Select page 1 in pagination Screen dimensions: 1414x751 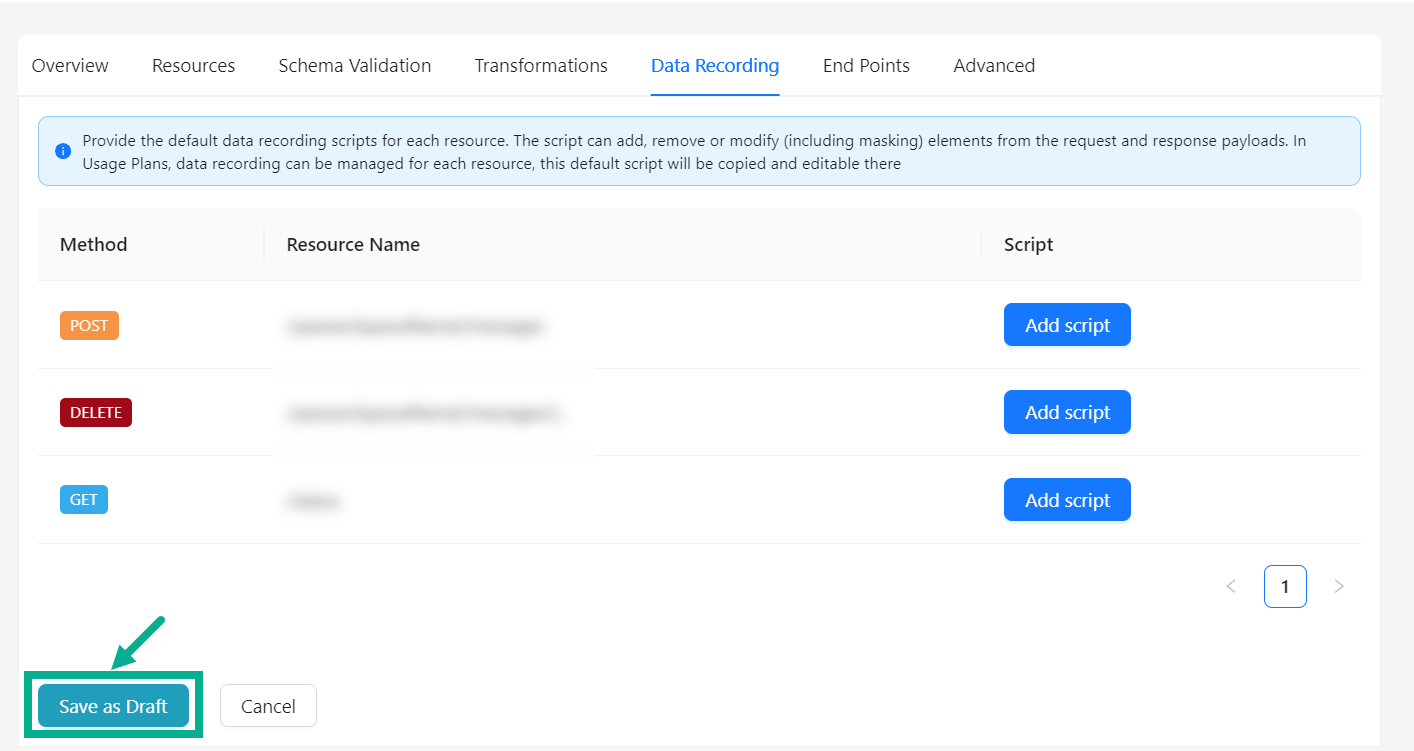point(1285,586)
